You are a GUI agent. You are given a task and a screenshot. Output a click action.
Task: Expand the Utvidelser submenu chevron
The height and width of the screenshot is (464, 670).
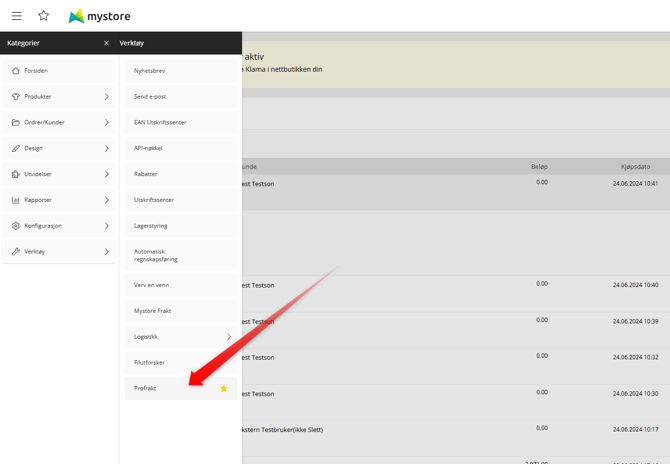[x=106, y=174]
